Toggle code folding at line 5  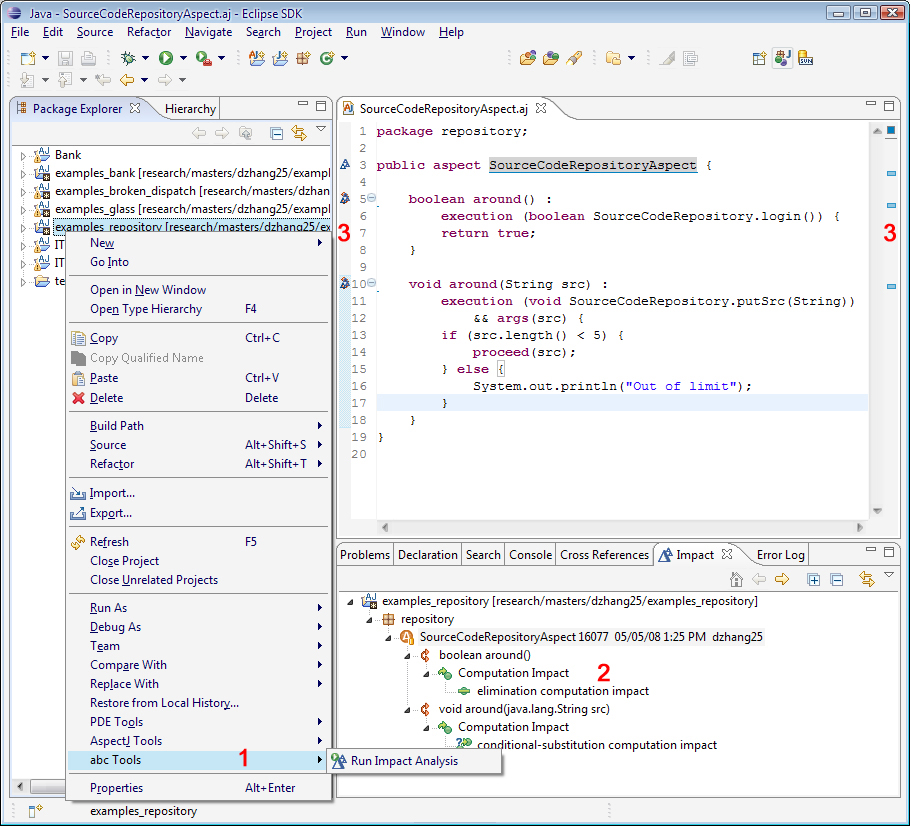[371, 198]
